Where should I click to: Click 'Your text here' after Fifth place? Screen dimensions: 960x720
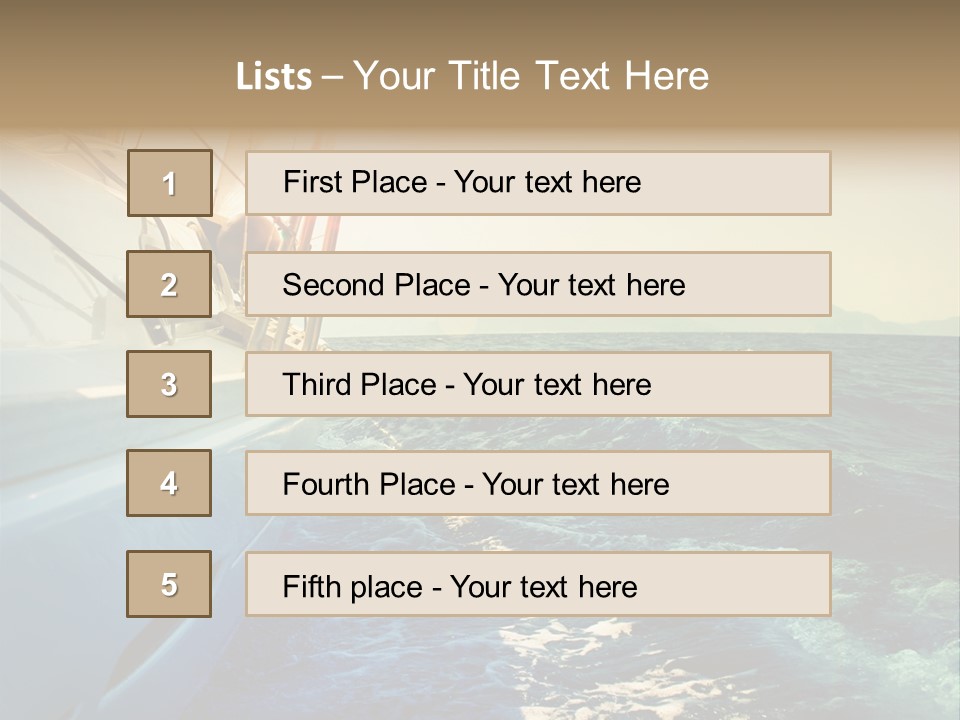(x=543, y=586)
